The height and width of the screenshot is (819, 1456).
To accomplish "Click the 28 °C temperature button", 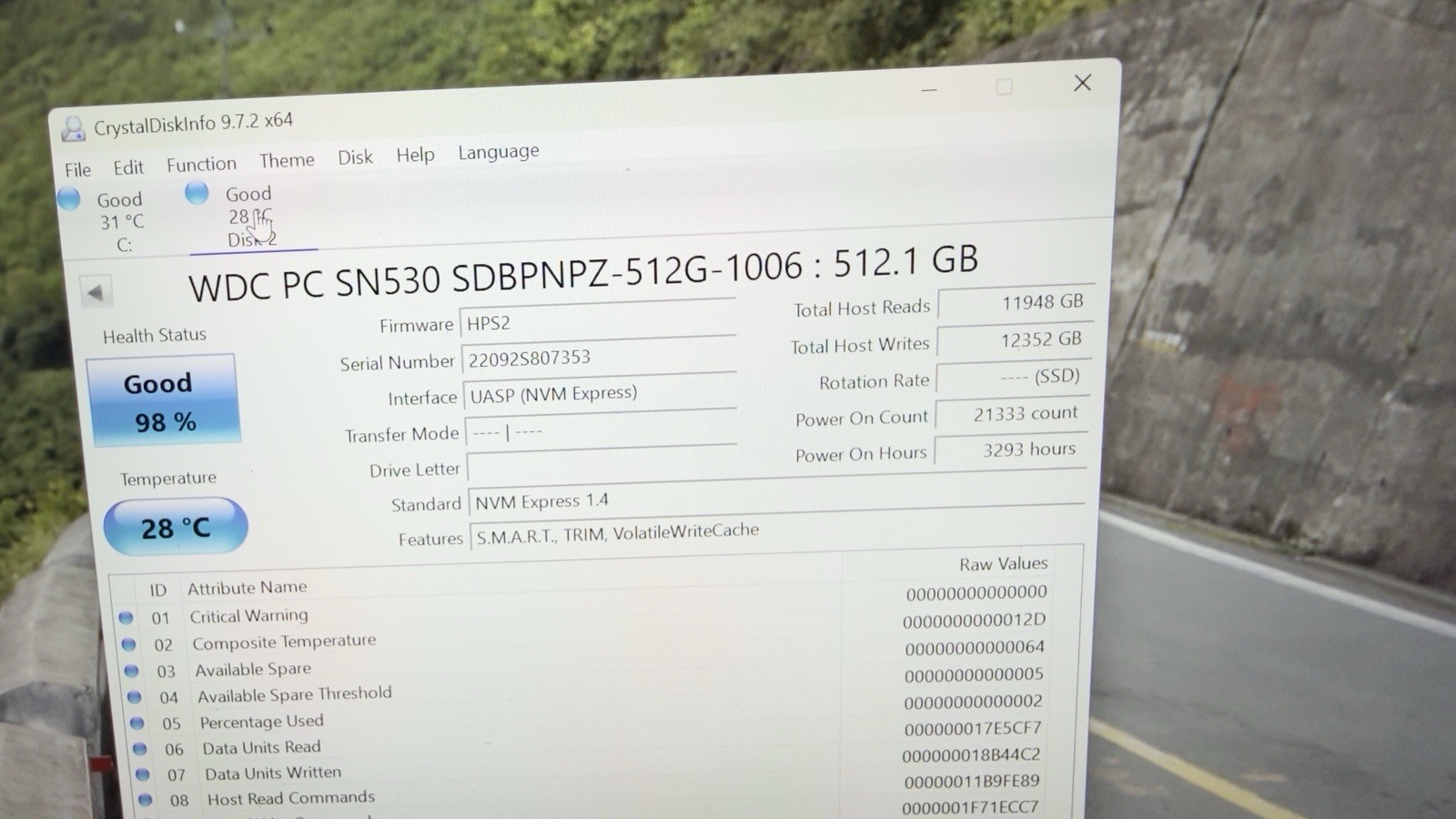I will (x=175, y=527).
